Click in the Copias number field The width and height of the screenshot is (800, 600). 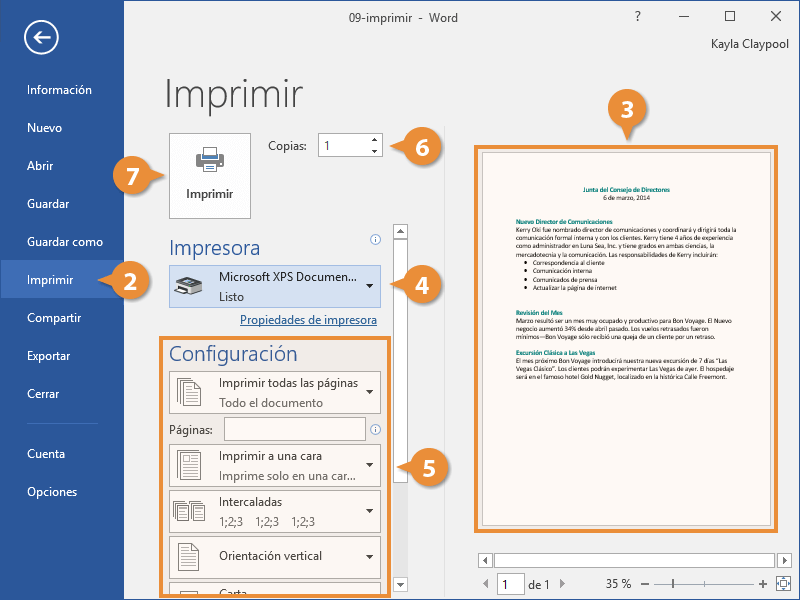(x=343, y=145)
